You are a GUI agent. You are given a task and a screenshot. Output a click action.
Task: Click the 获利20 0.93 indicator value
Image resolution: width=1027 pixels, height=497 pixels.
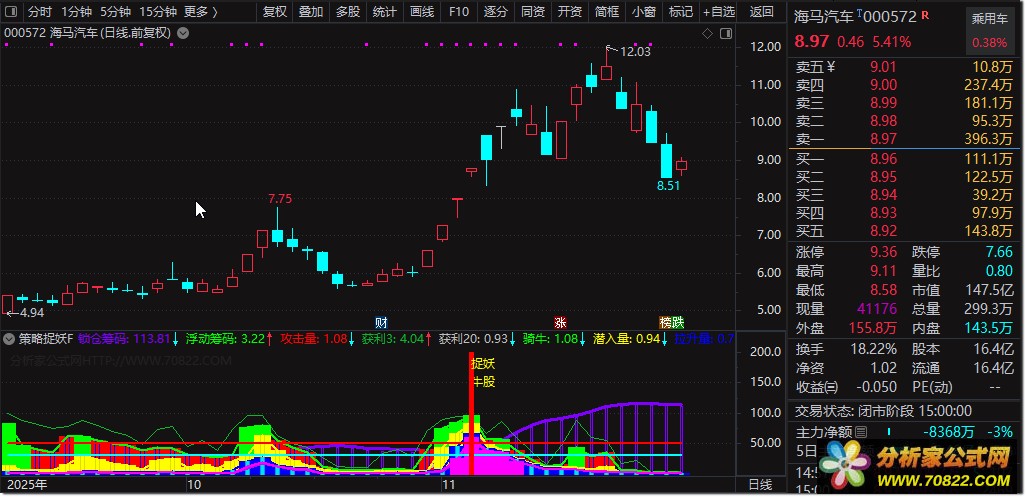[x=474, y=339]
